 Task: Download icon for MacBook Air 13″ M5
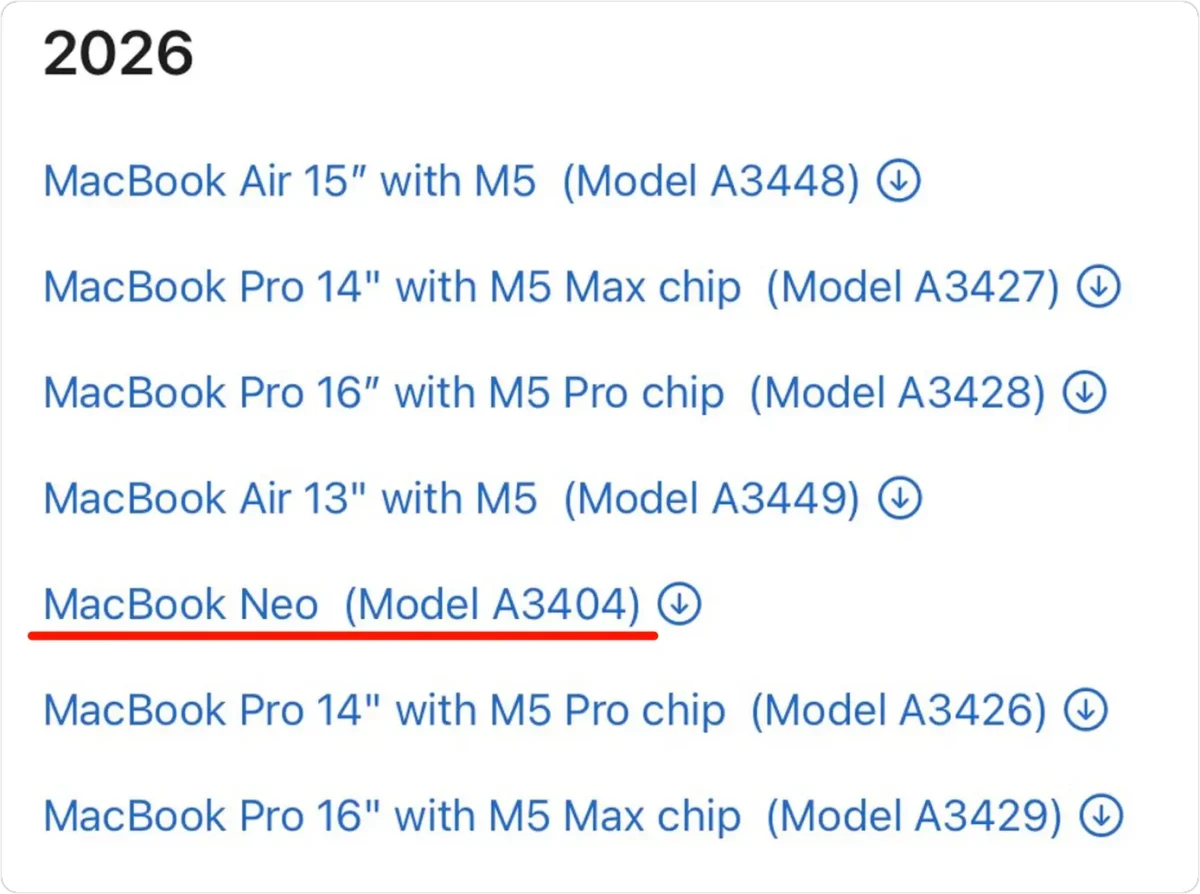click(899, 498)
